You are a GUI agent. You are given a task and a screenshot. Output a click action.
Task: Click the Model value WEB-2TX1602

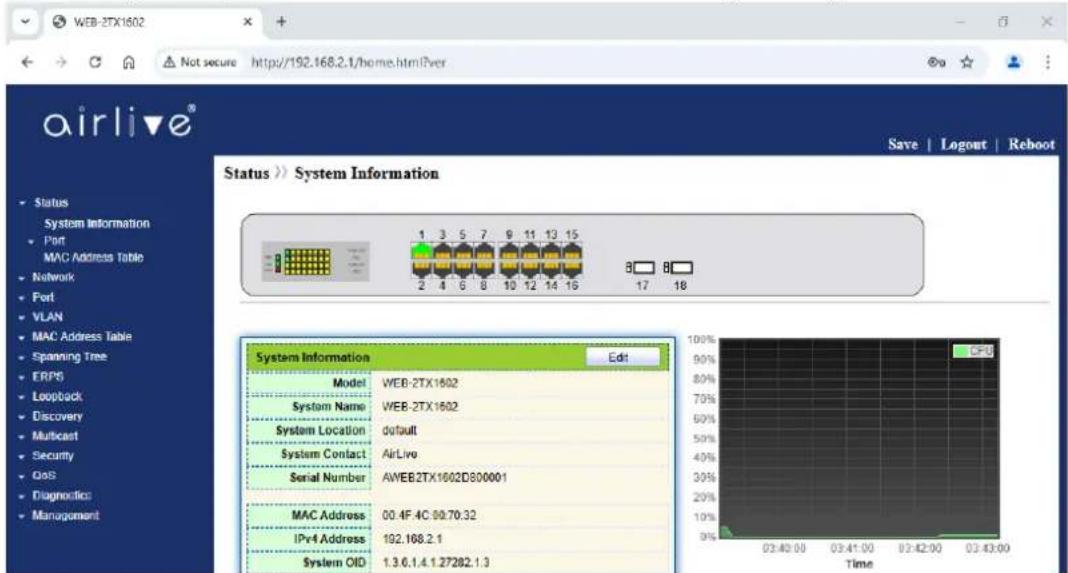click(420, 383)
